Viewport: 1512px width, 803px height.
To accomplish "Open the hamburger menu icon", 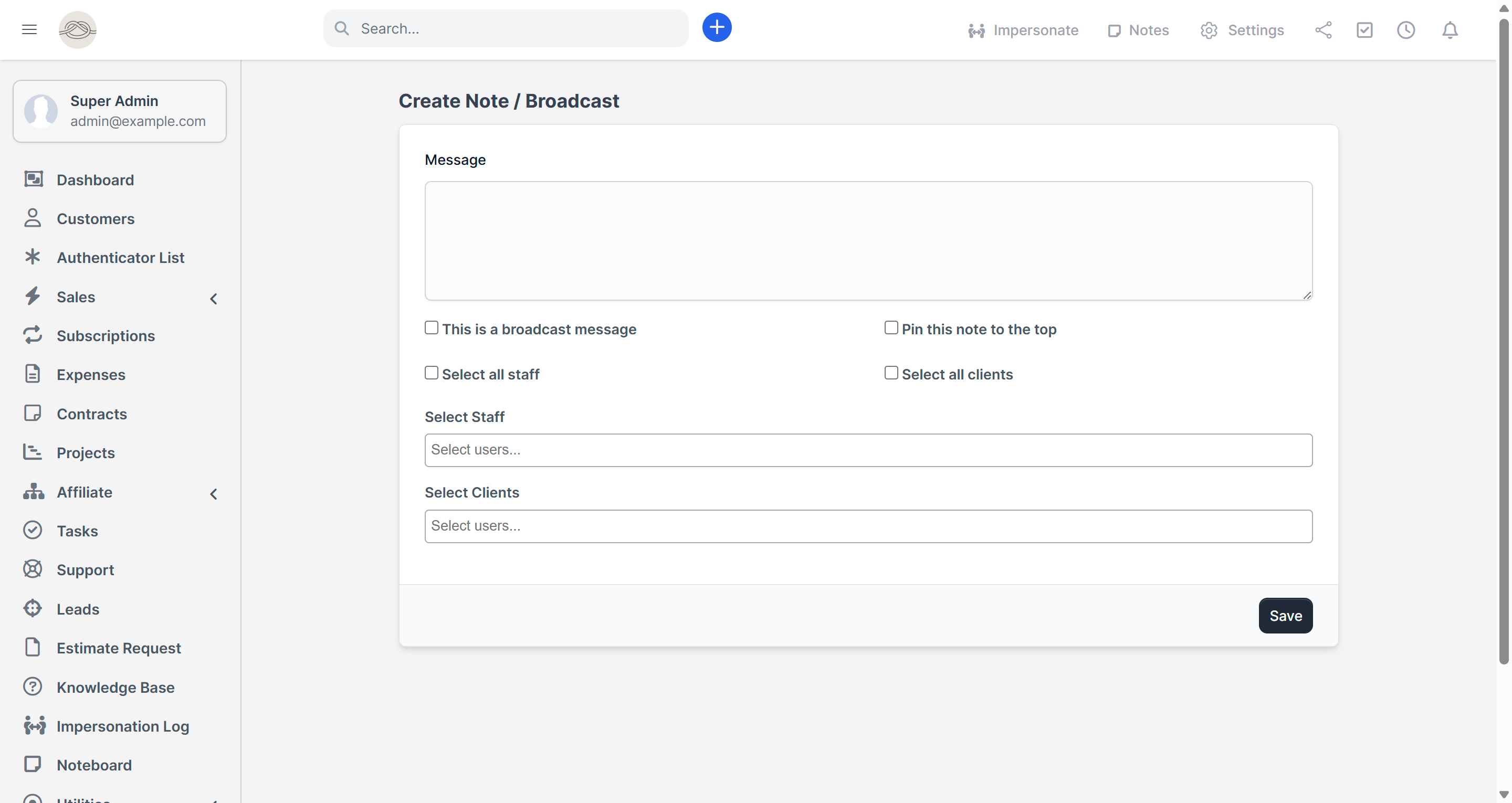I will 29,29.
